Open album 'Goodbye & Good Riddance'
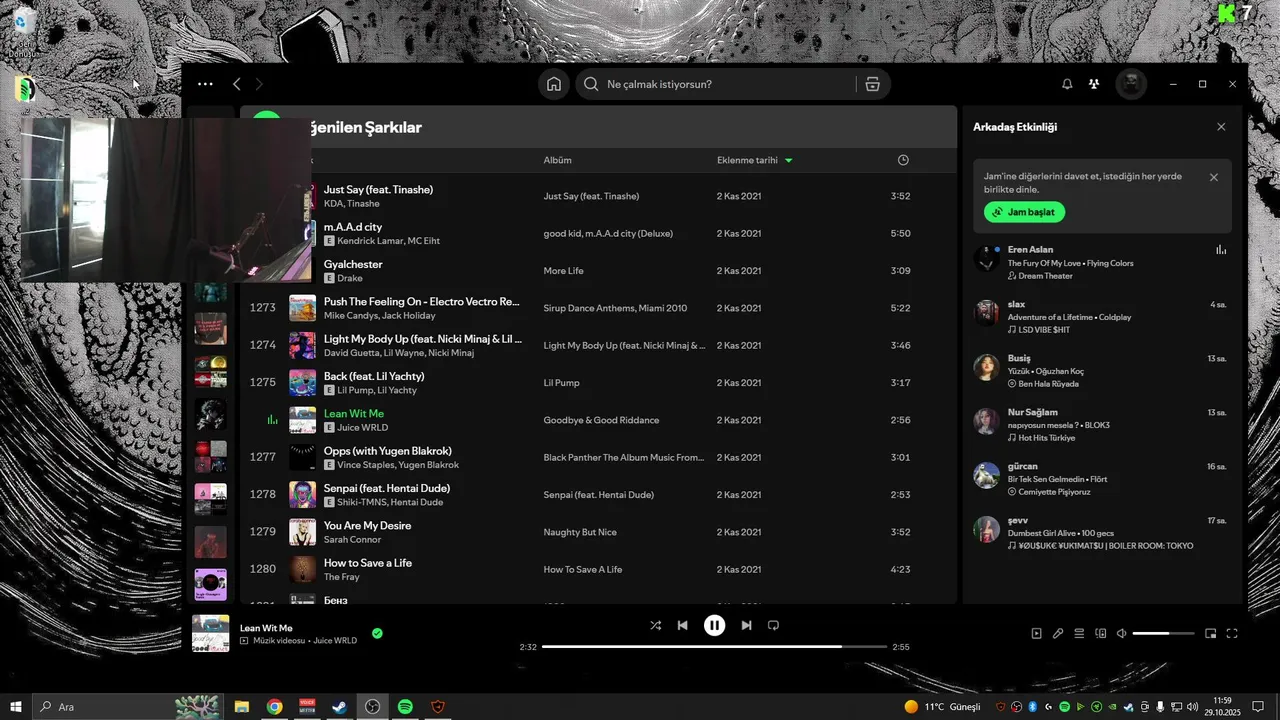 (x=601, y=420)
